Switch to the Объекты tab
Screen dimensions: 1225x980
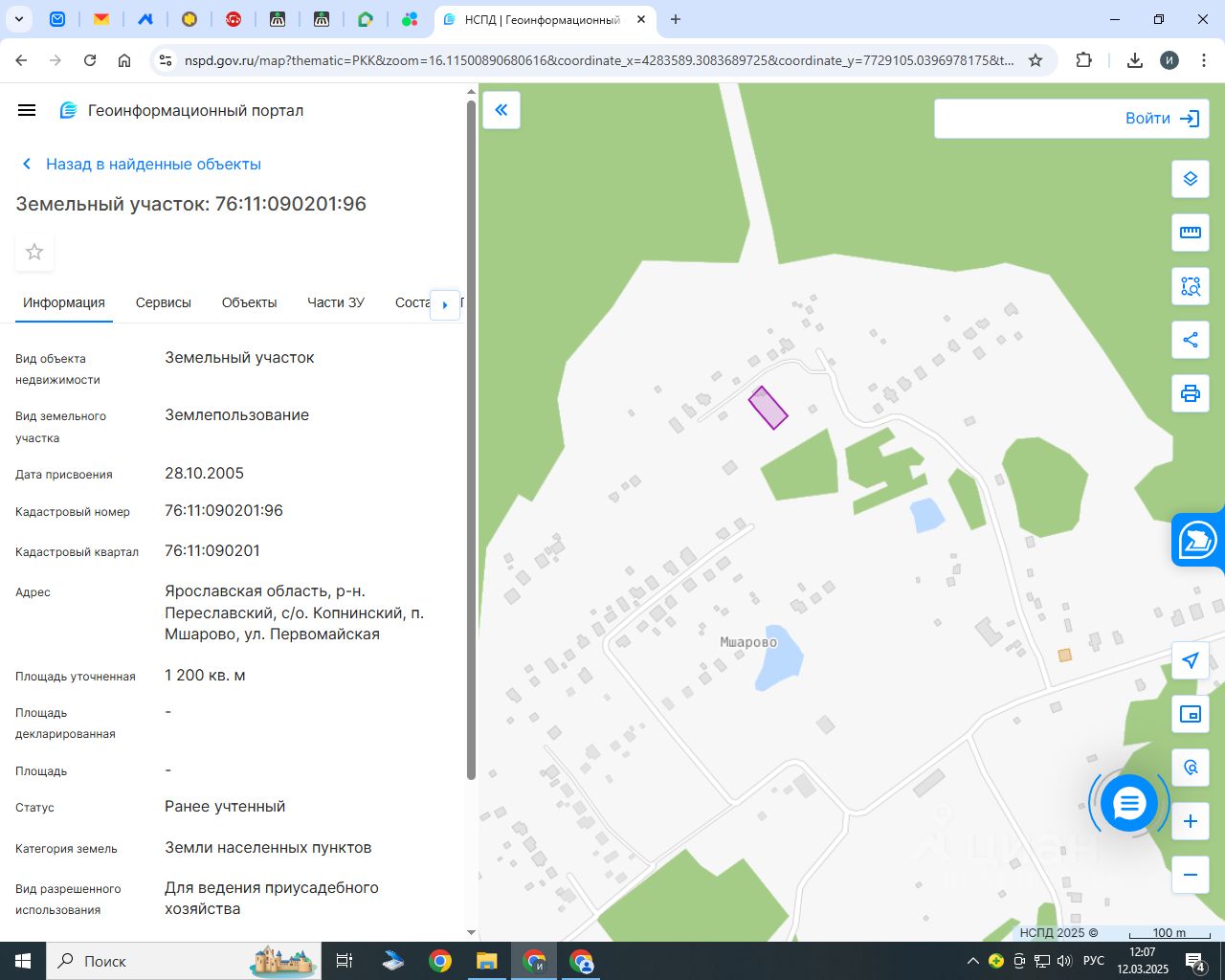pos(249,302)
